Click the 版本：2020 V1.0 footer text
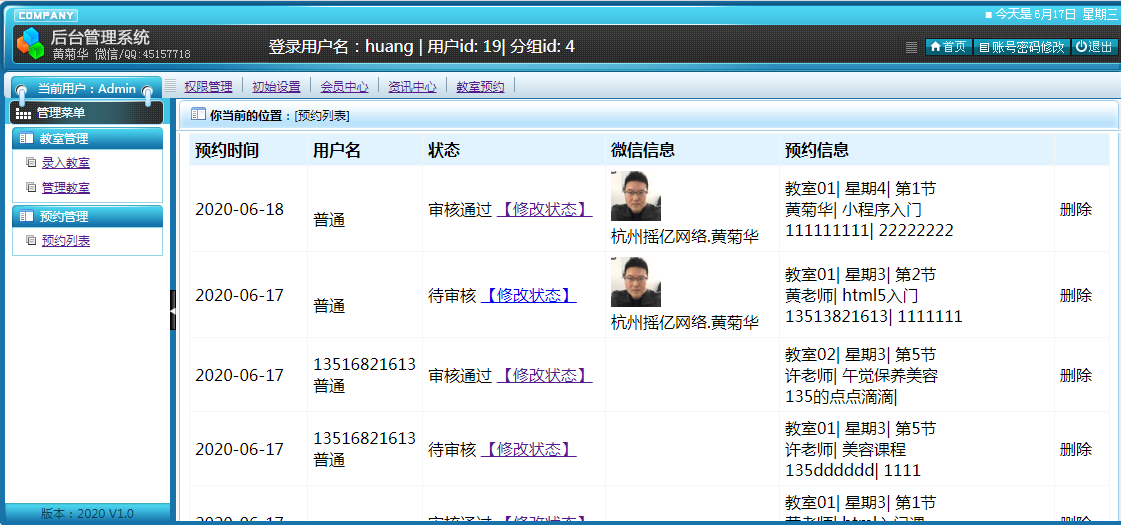1121x525 pixels. [87, 513]
